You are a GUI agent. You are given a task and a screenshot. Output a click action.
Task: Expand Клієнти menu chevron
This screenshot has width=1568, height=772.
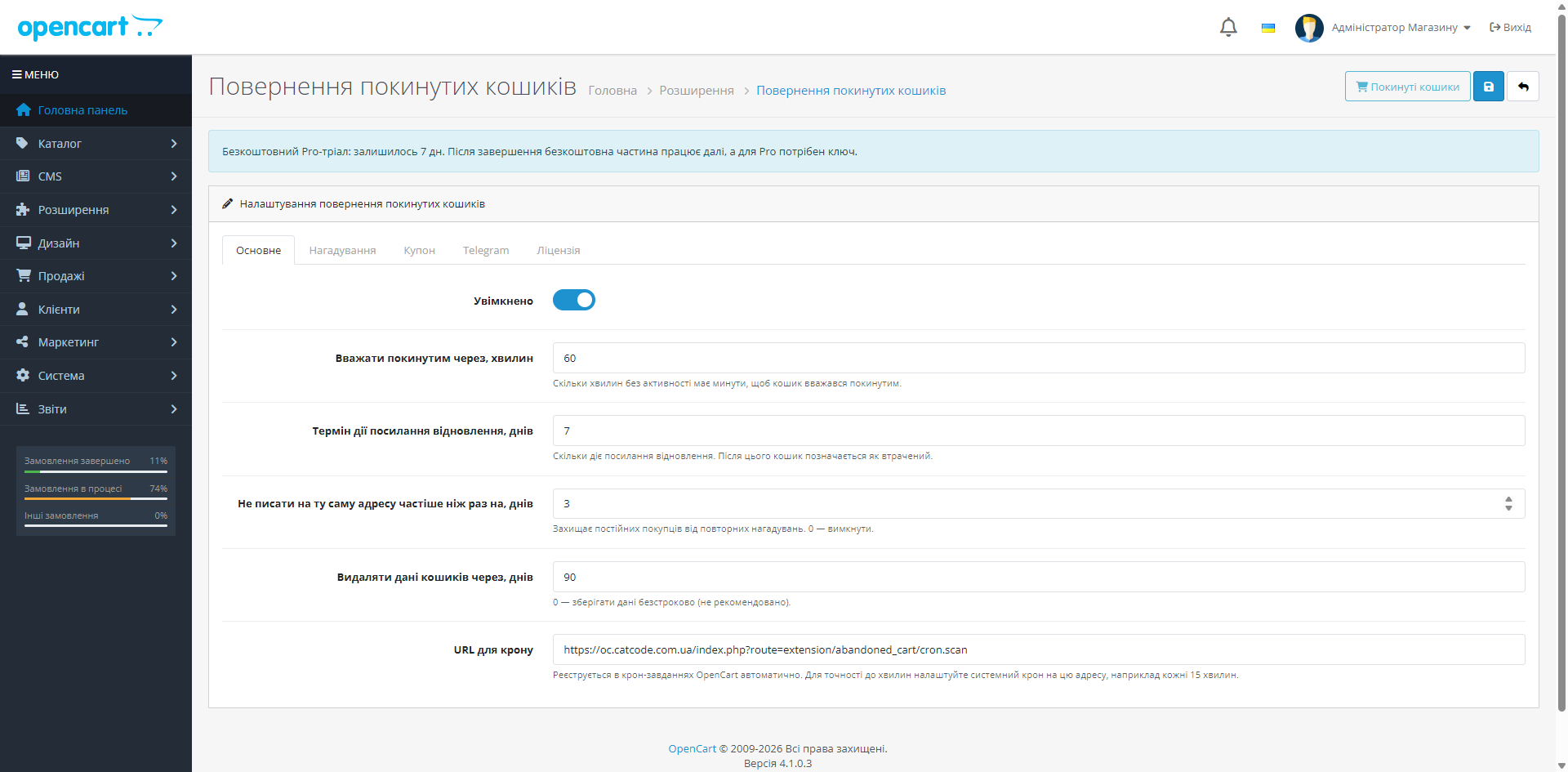(174, 310)
